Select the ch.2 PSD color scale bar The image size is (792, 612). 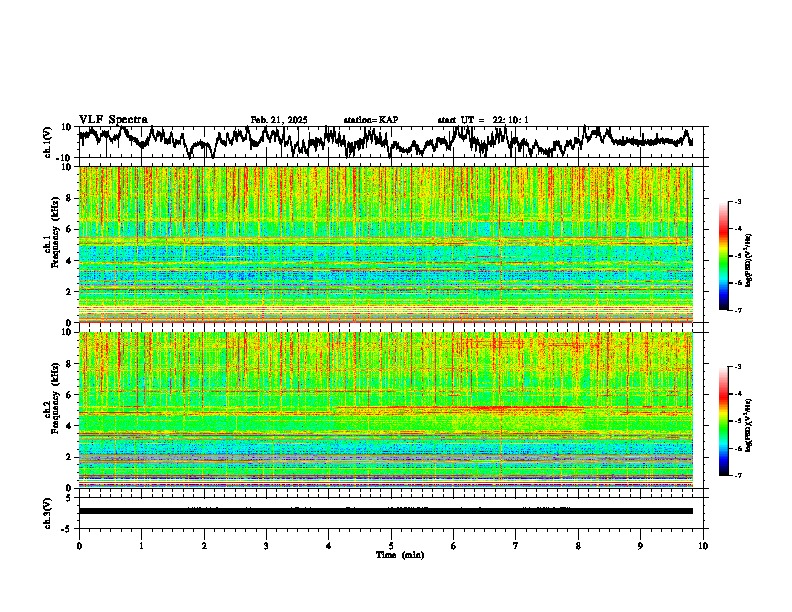(x=723, y=421)
